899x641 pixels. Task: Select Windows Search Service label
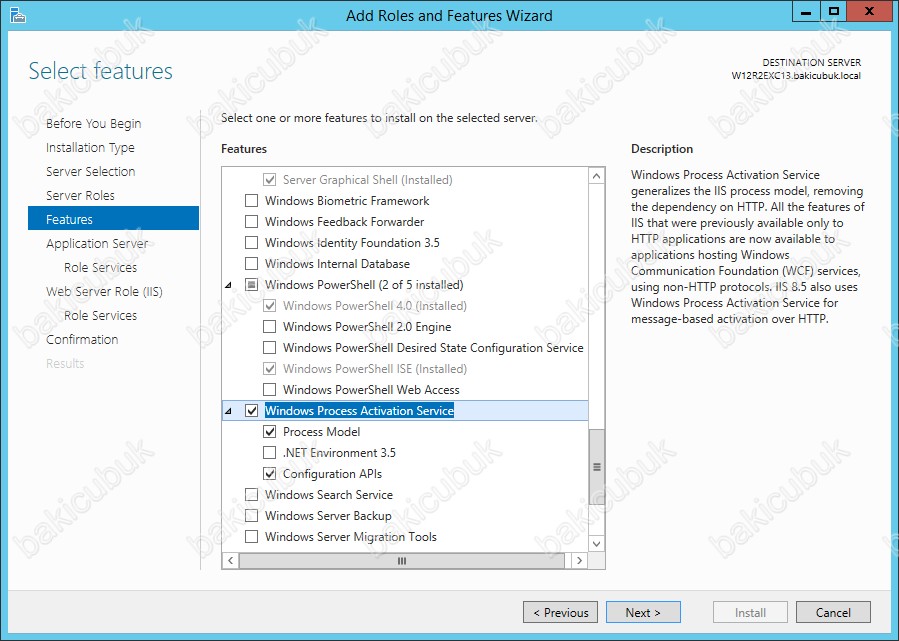tap(329, 495)
